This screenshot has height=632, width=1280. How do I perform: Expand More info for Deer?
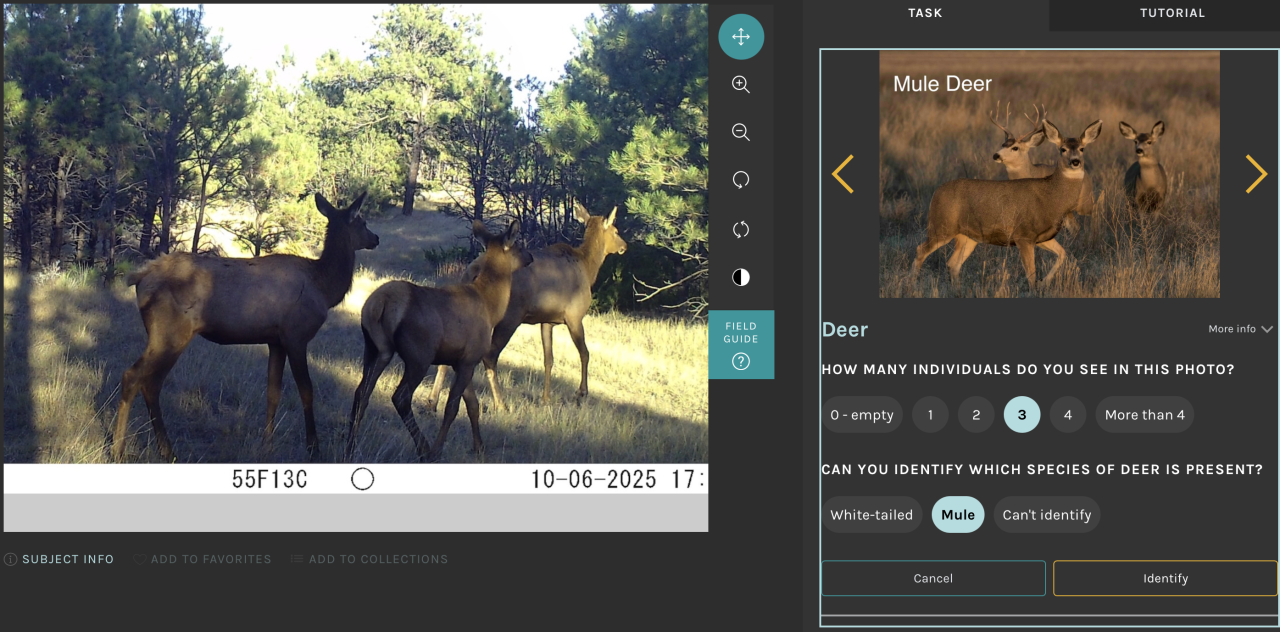tap(1240, 329)
